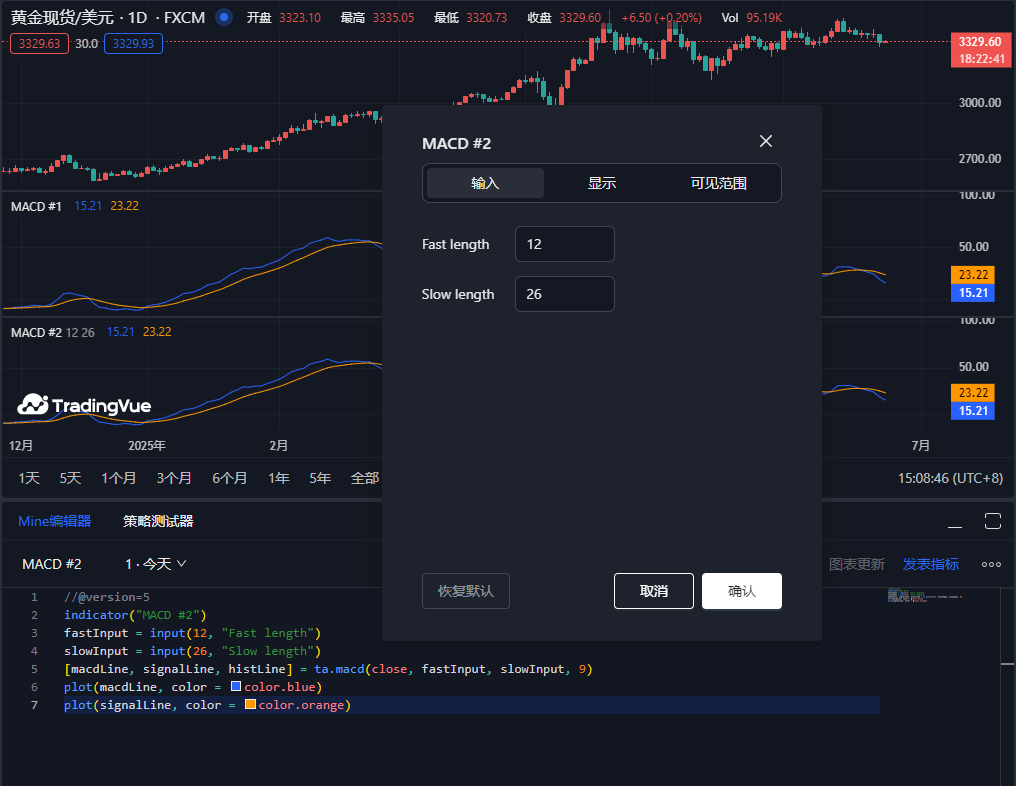Minimize the editor panel
This screenshot has height=786, width=1016.
click(x=955, y=522)
